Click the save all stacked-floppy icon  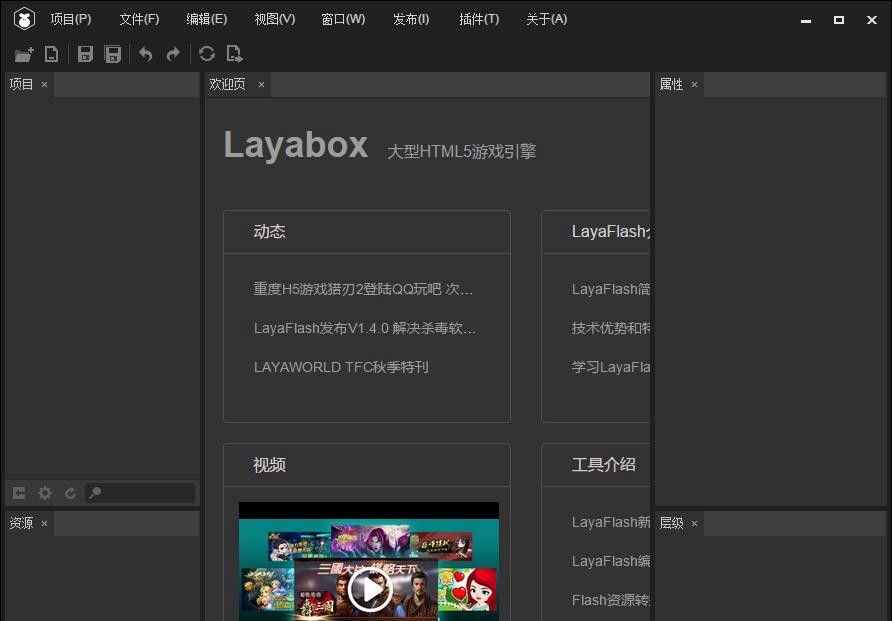click(x=113, y=54)
